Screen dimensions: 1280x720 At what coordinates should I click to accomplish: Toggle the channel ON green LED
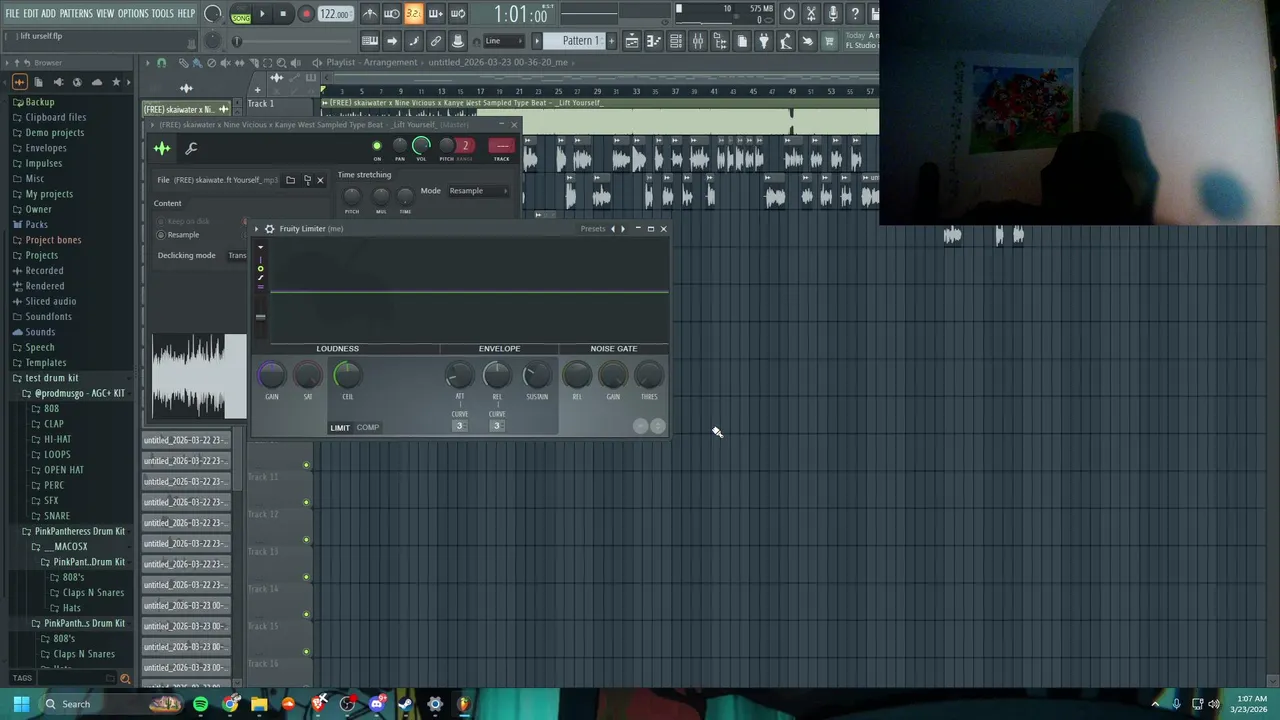(x=377, y=146)
